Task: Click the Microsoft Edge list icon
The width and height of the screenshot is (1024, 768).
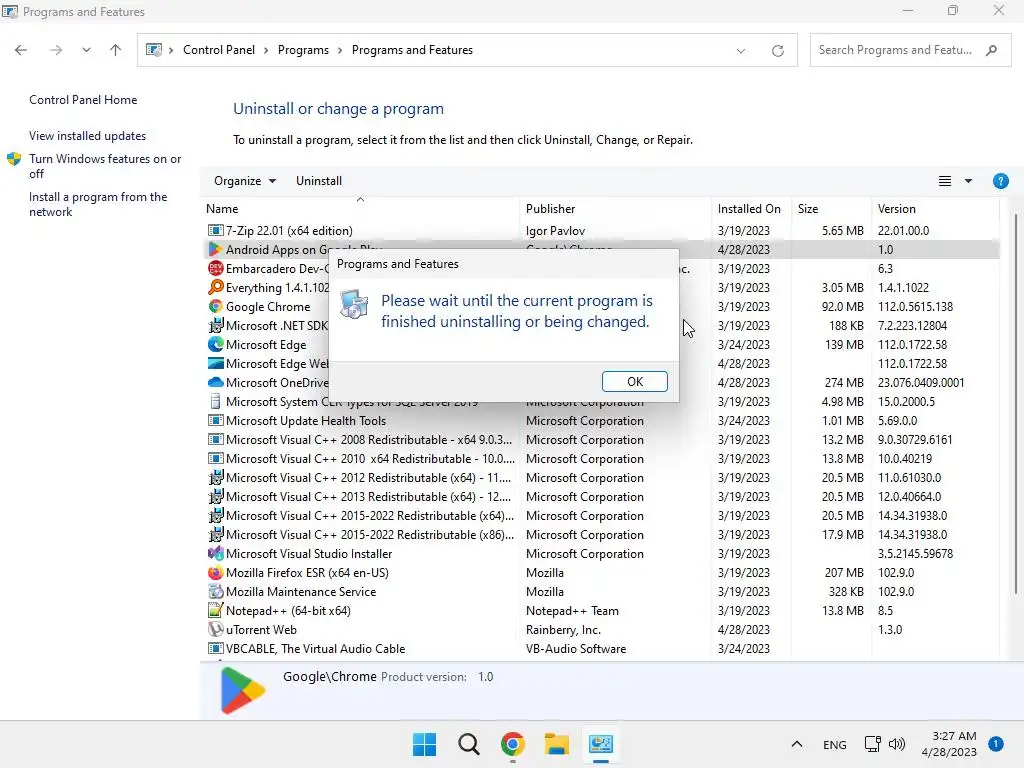Action: [215, 344]
